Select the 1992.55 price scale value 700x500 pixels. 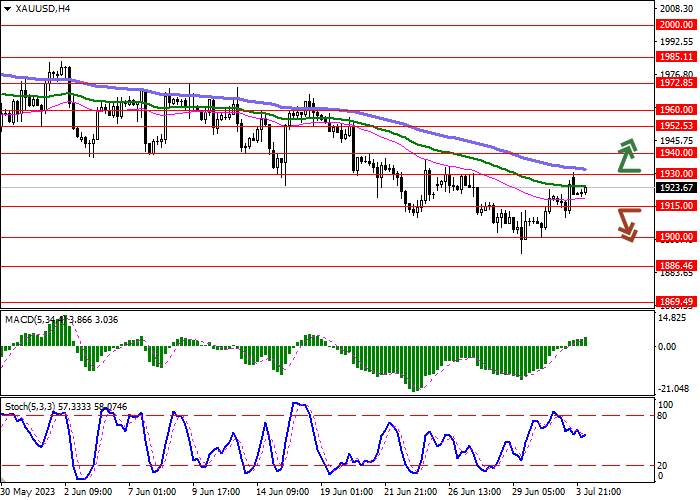coord(677,42)
